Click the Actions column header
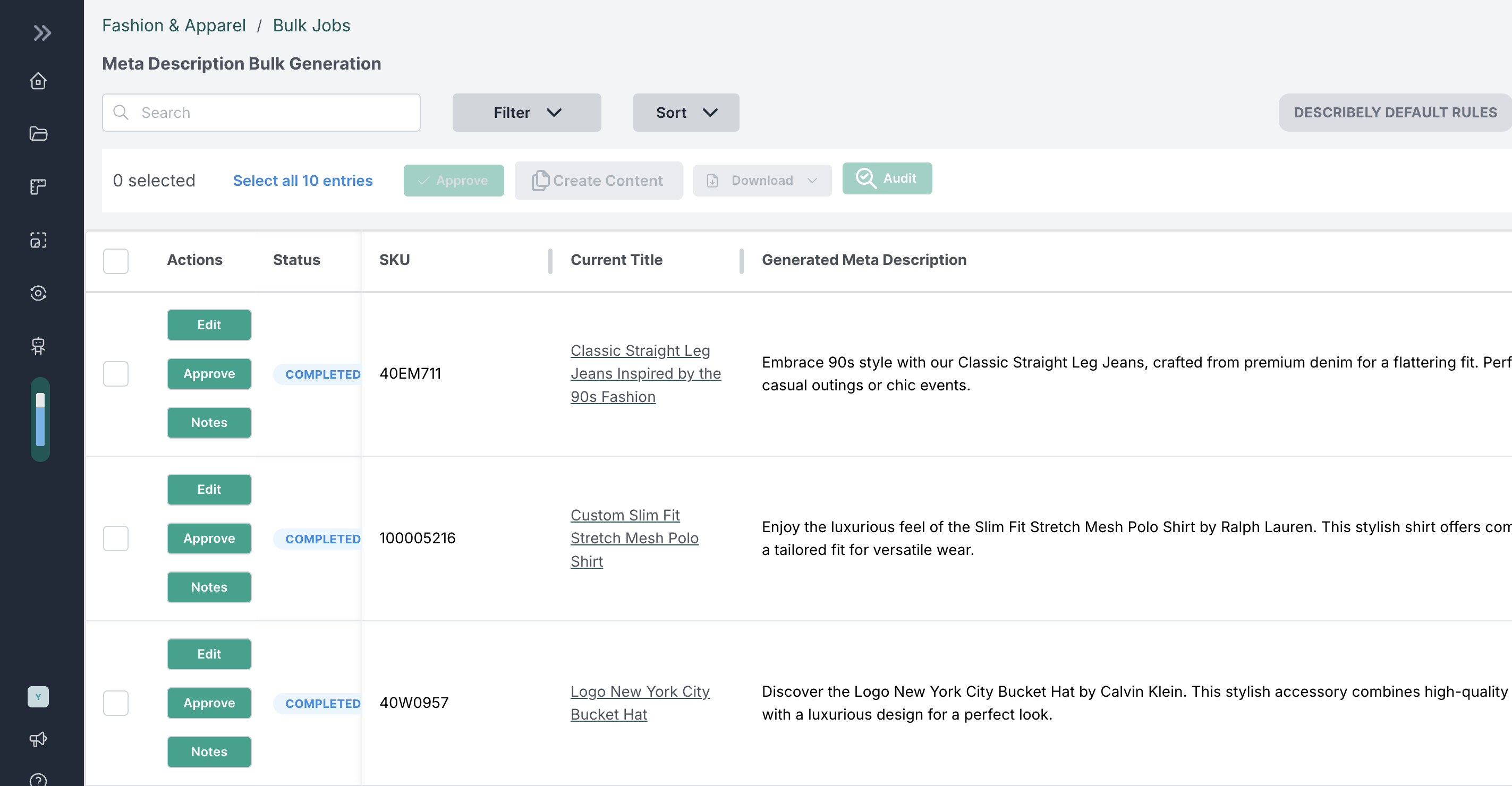 pyautogui.click(x=194, y=260)
